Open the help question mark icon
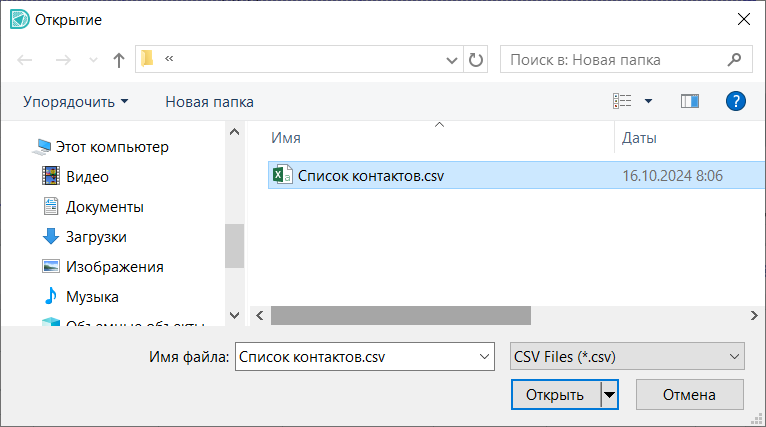The height and width of the screenshot is (427, 766). tap(736, 101)
